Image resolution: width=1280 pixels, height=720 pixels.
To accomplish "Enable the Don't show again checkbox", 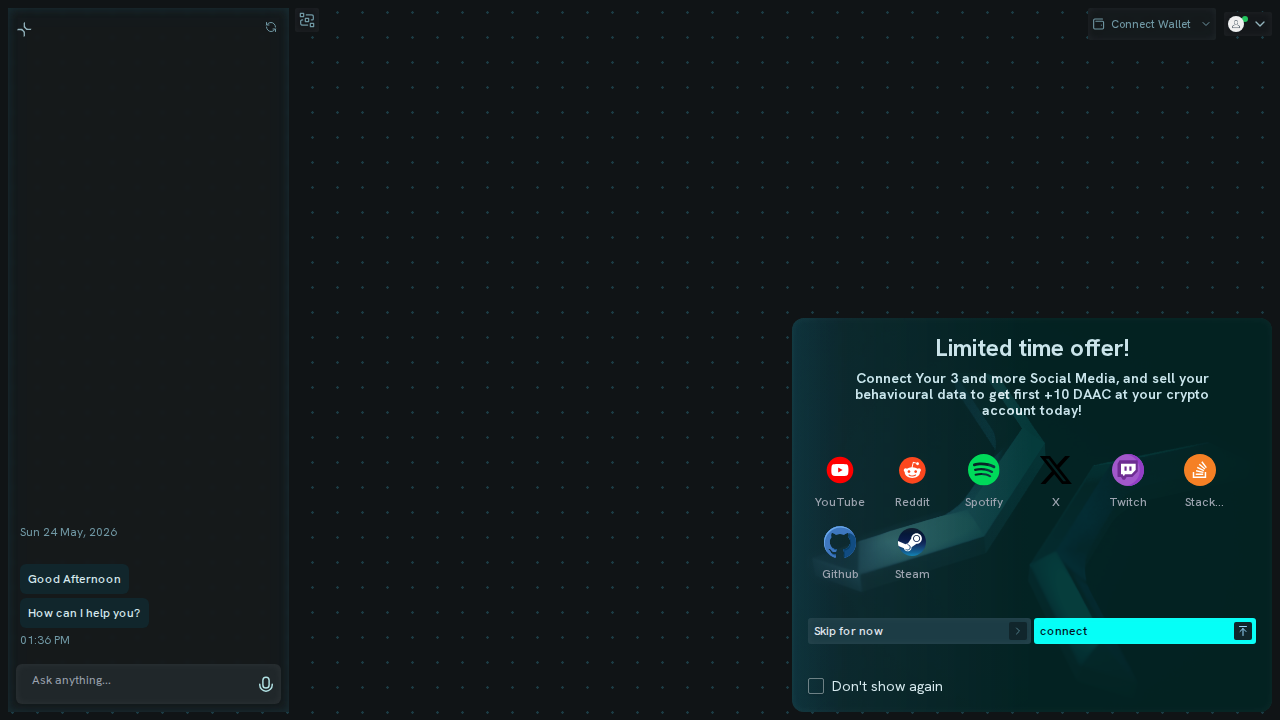I will pyautogui.click(x=816, y=686).
